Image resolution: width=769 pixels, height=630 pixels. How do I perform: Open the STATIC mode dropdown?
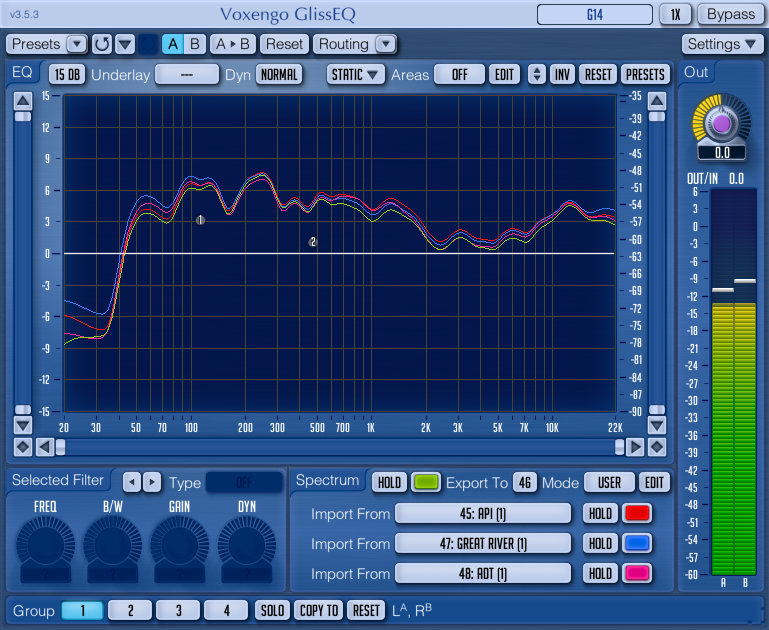click(356, 75)
